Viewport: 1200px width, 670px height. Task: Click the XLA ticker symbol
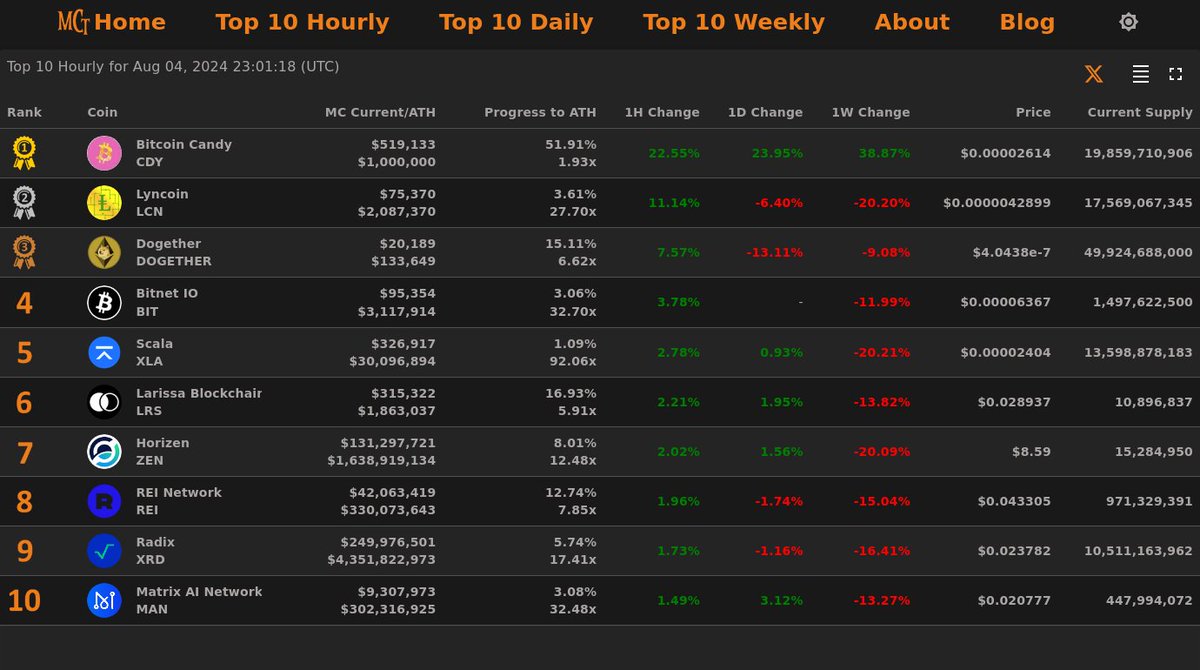(x=149, y=361)
